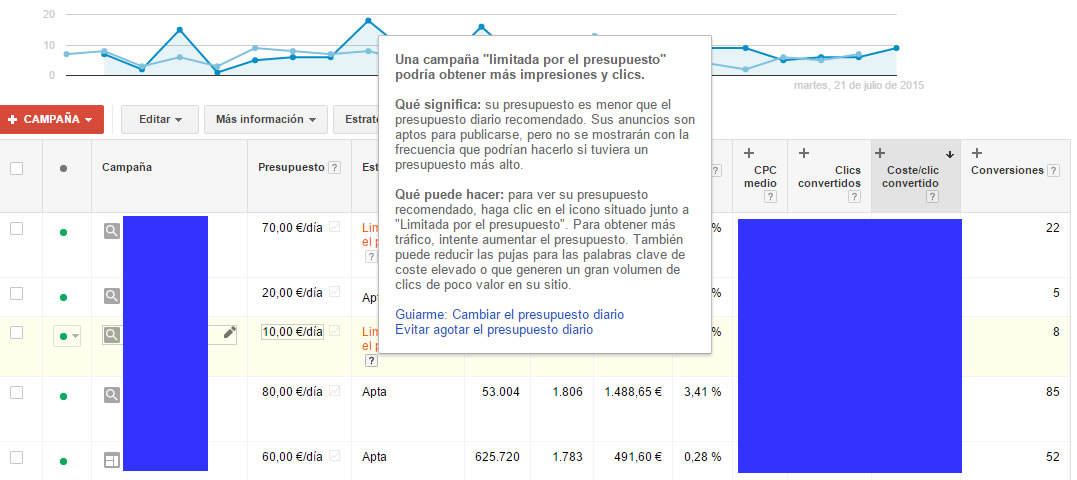Click budget chart icon beside 80,00 €/día

pos(335,391)
